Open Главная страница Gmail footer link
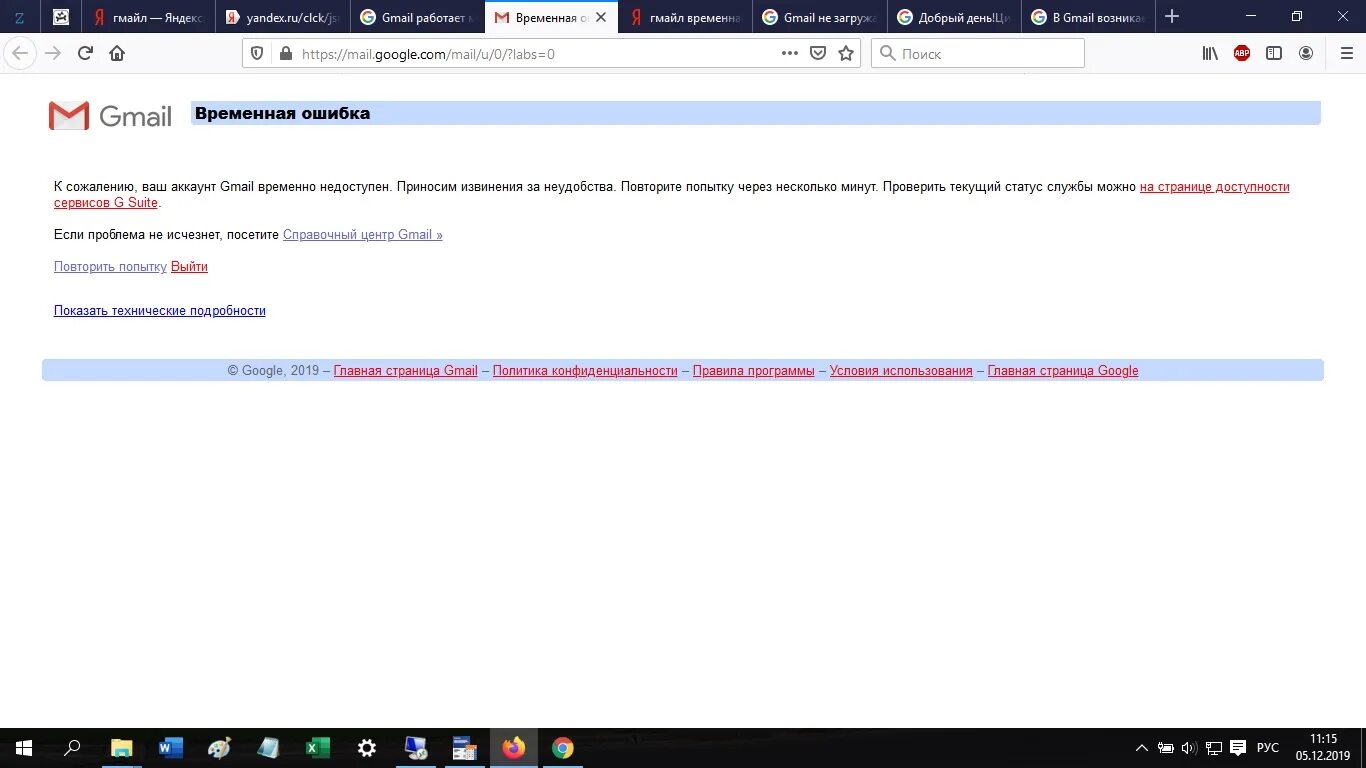This screenshot has width=1366, height=768. click(x=405, y=371)
